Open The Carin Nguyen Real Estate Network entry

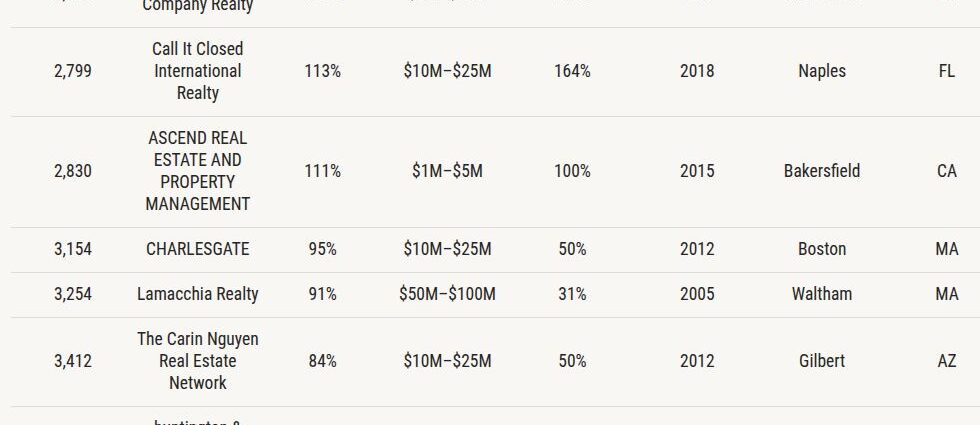click(198, 361)
